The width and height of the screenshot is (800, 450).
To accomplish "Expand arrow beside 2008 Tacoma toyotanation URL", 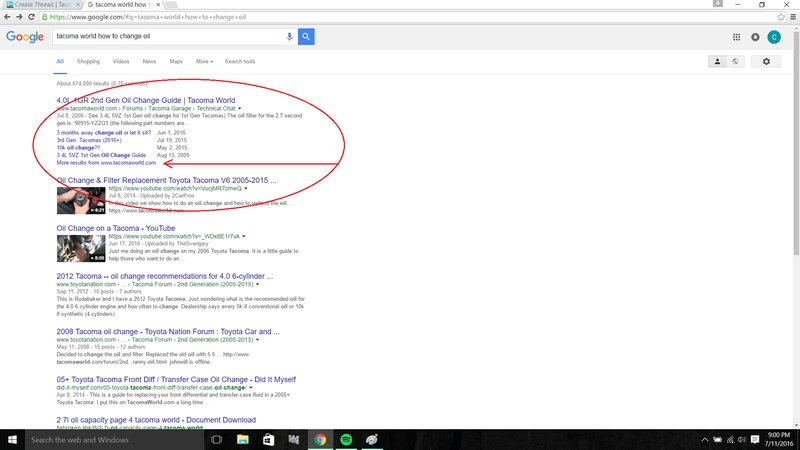I will [x=257, y=340].
